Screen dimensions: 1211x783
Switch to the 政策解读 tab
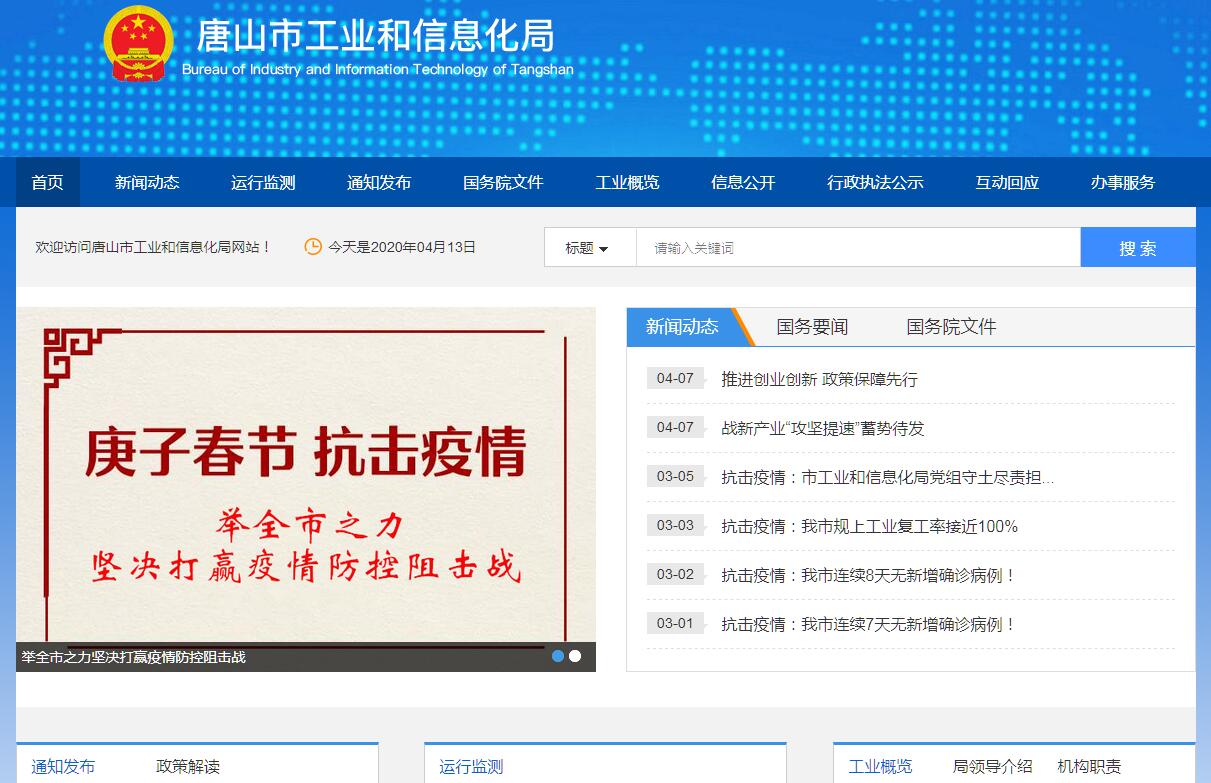click(x=188, y=767)
